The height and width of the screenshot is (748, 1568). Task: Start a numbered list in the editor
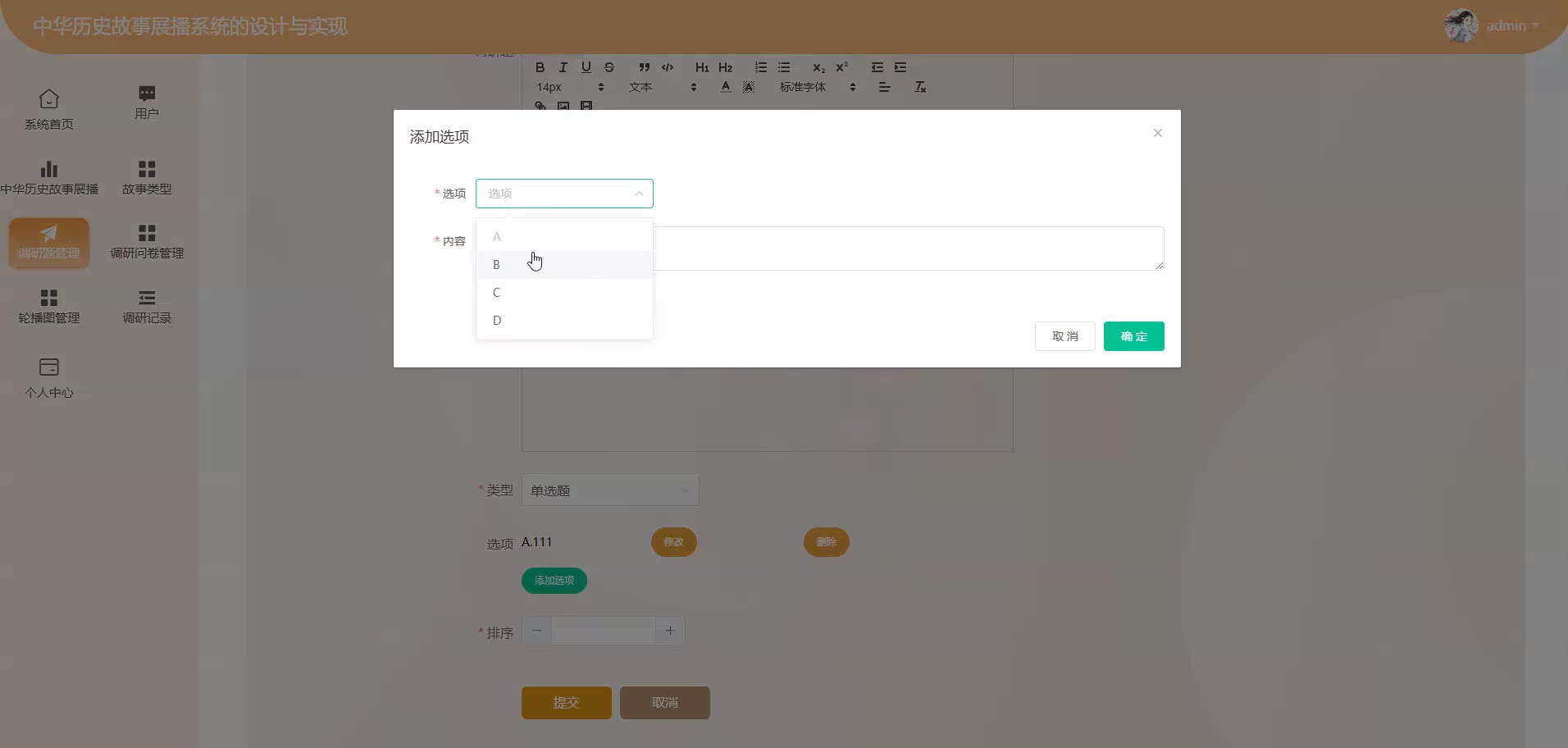click(761, 67)
